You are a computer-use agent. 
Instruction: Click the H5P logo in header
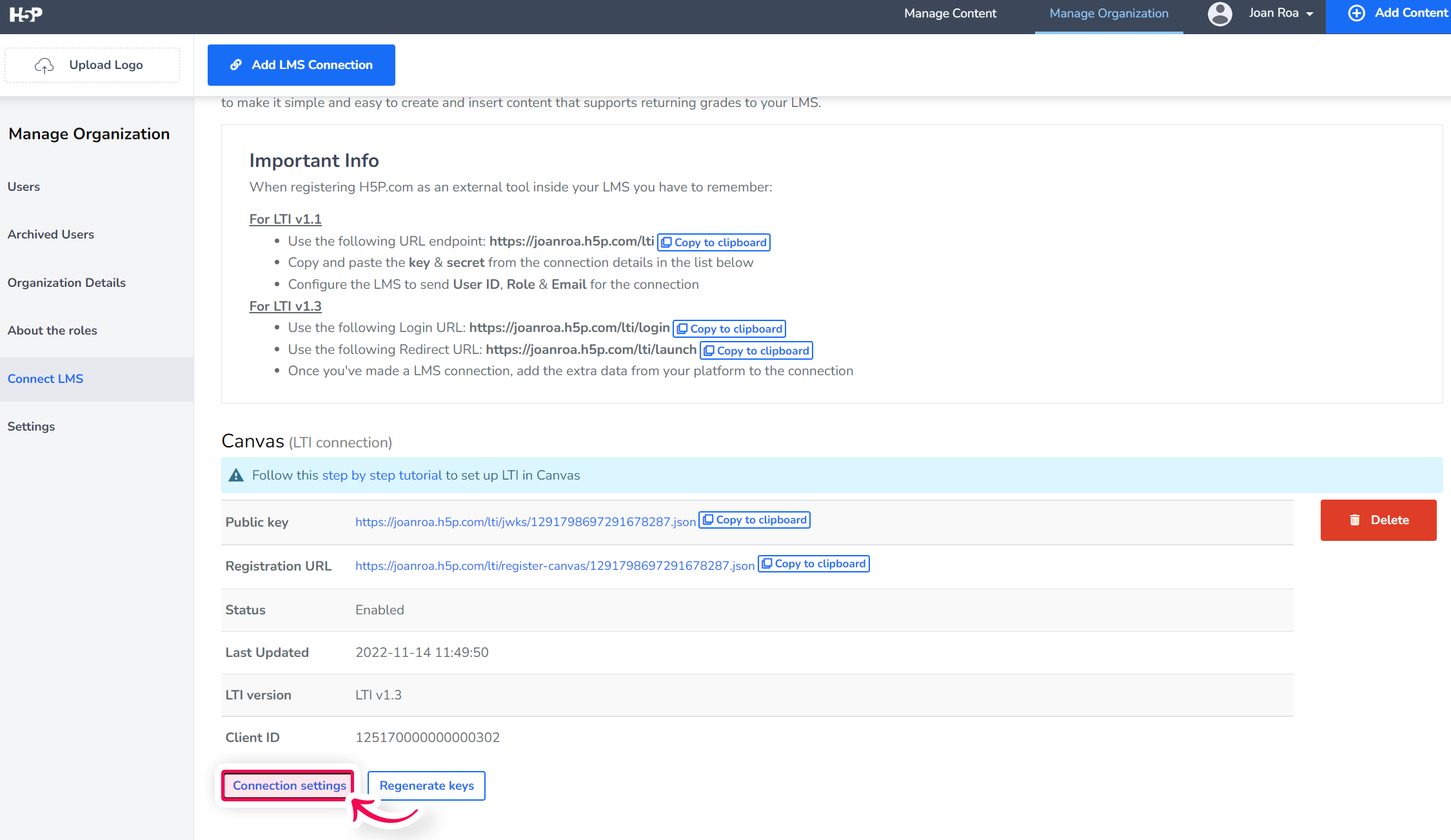26,14
